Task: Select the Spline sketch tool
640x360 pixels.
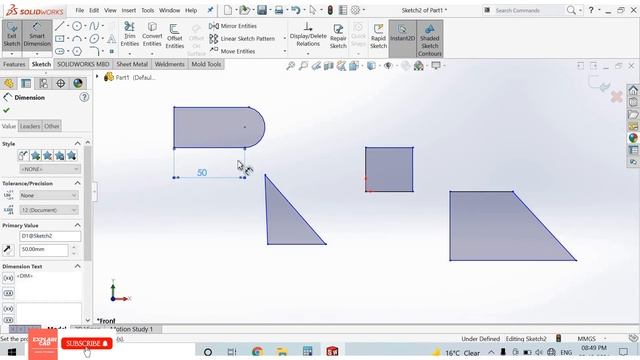Action: (94, 26)
